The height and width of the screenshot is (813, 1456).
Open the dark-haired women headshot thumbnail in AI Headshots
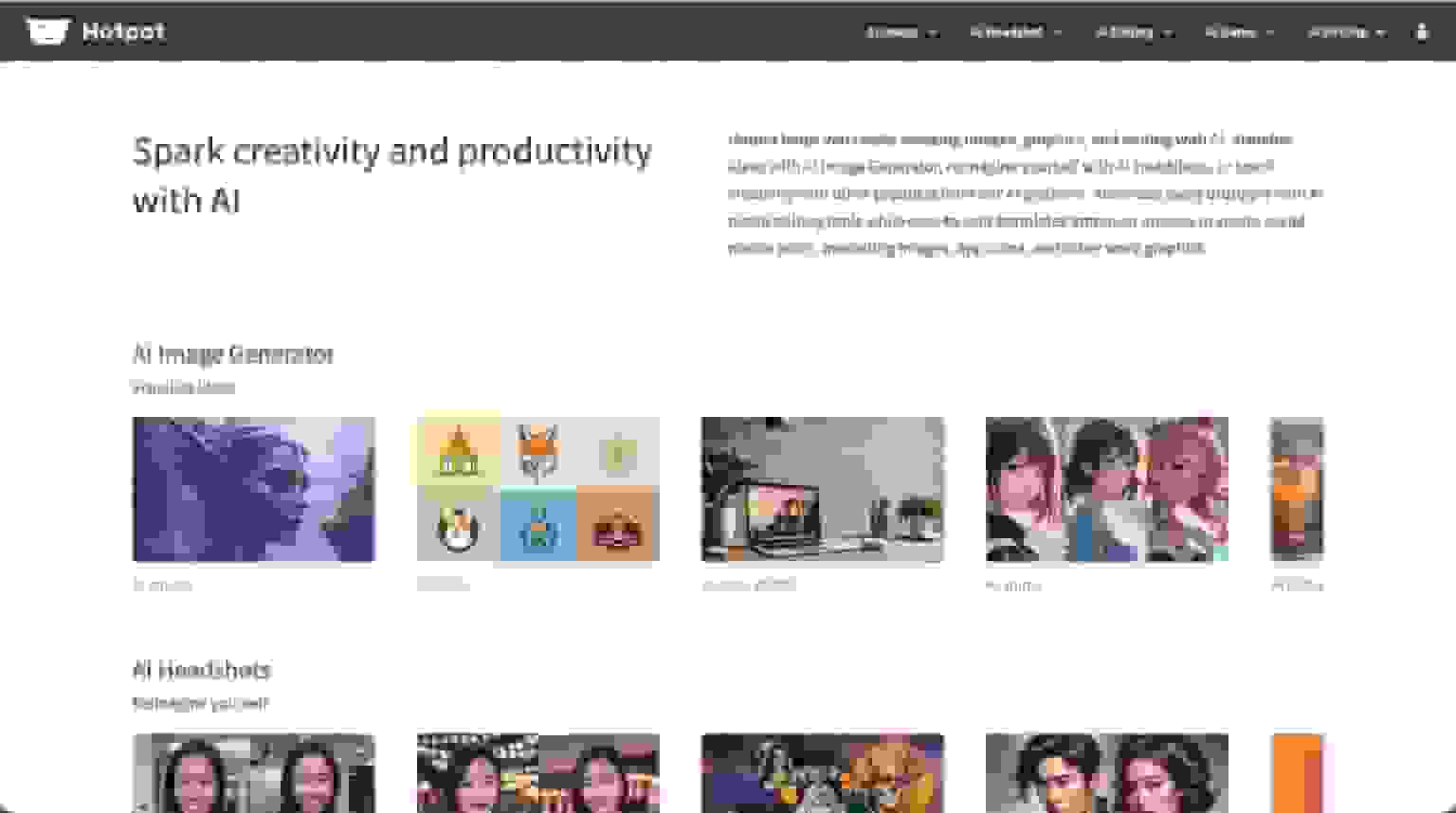point(538,773)
